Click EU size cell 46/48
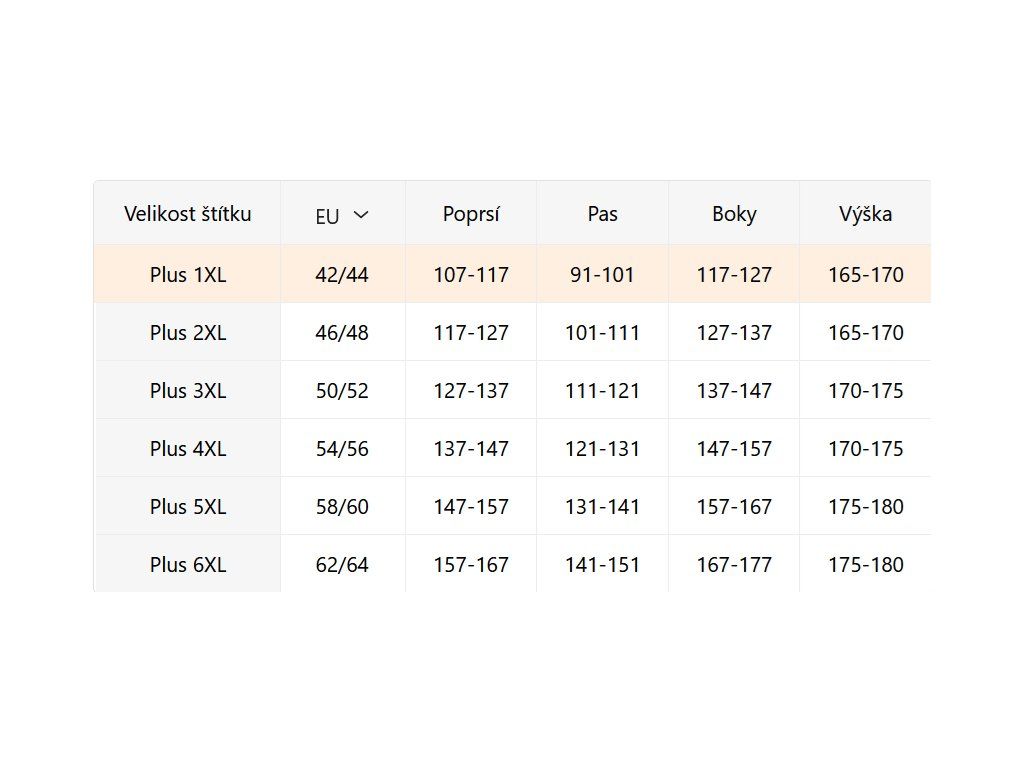 click(342, 333)
